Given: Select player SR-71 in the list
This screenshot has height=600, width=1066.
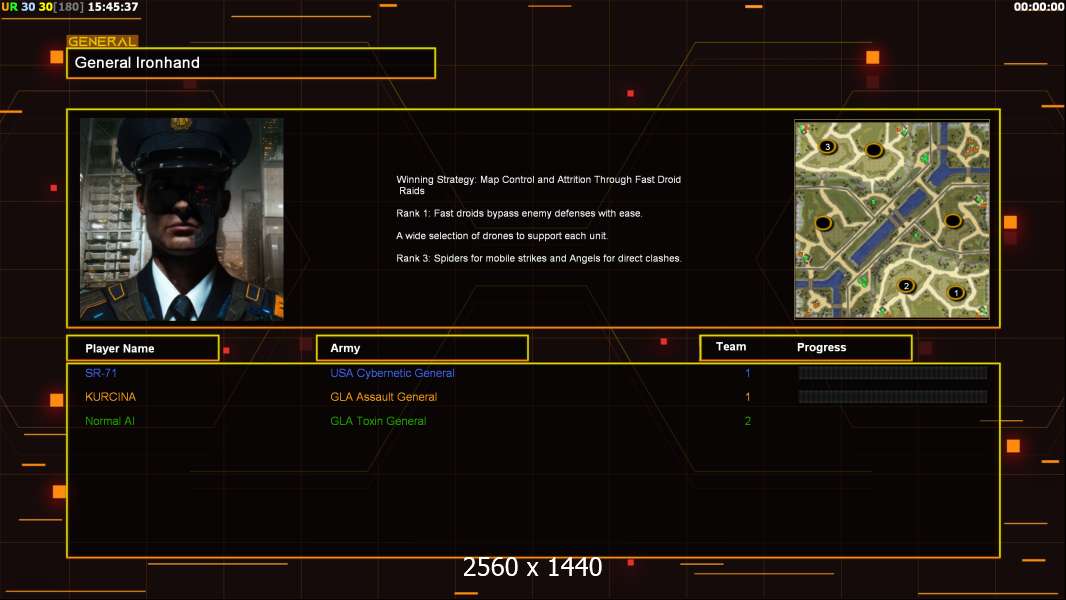Looking at the screenshot, I should click(x=101, y=373).
